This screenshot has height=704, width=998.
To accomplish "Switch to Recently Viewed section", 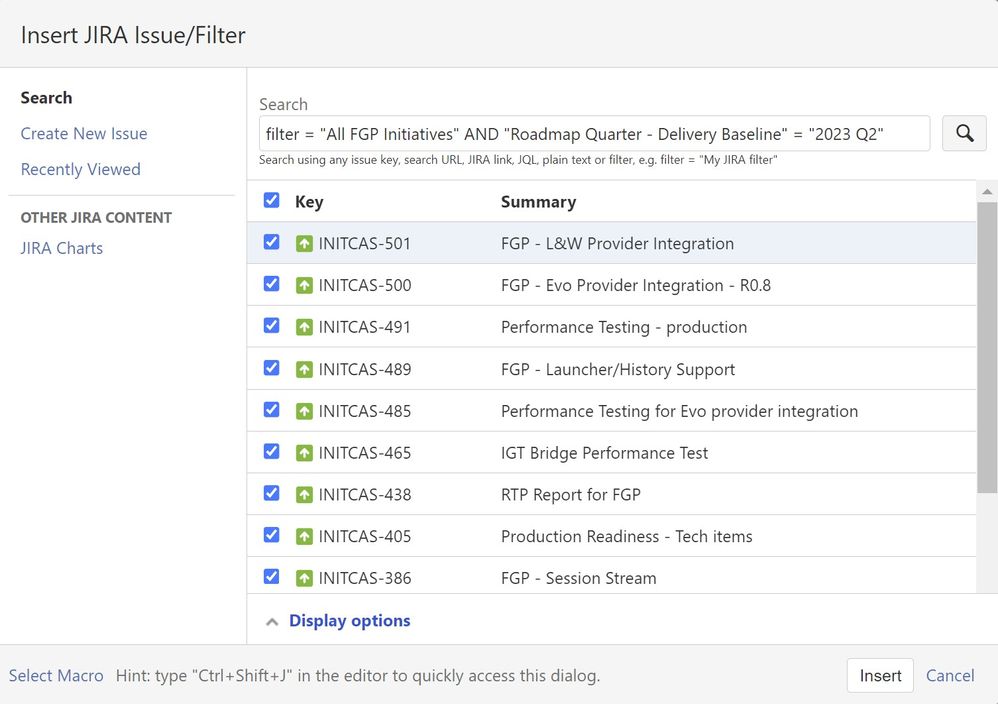I will (80, 170).
